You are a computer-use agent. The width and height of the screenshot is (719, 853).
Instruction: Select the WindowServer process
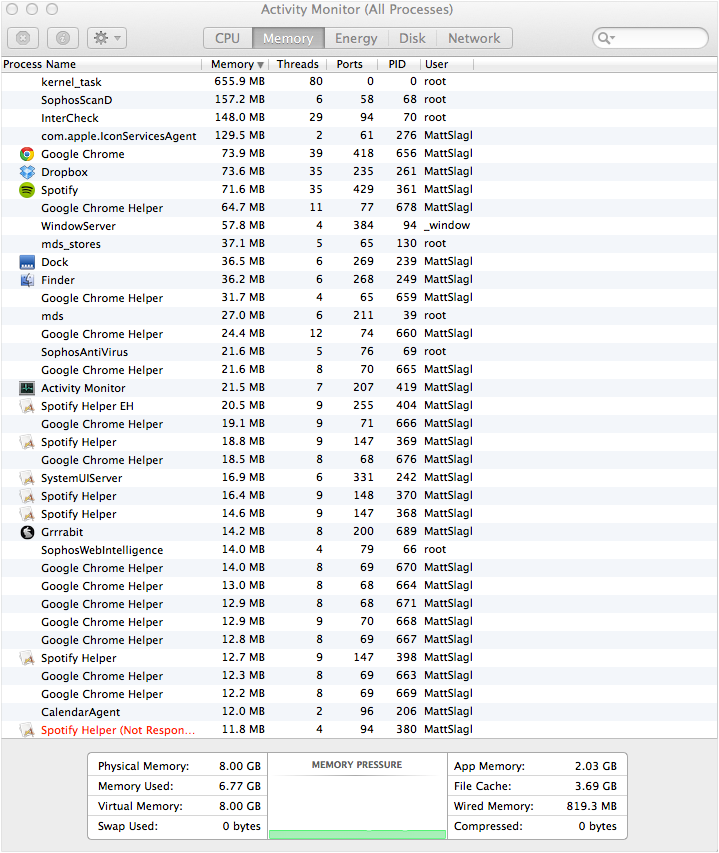359,226
